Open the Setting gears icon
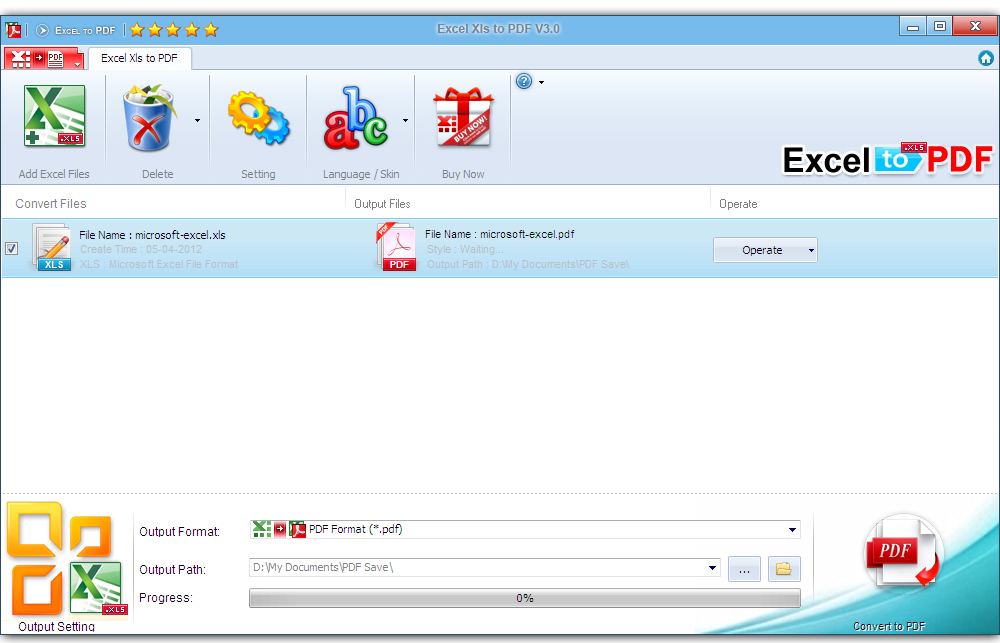Screen dimensions: 1000x643 (258, 118)
